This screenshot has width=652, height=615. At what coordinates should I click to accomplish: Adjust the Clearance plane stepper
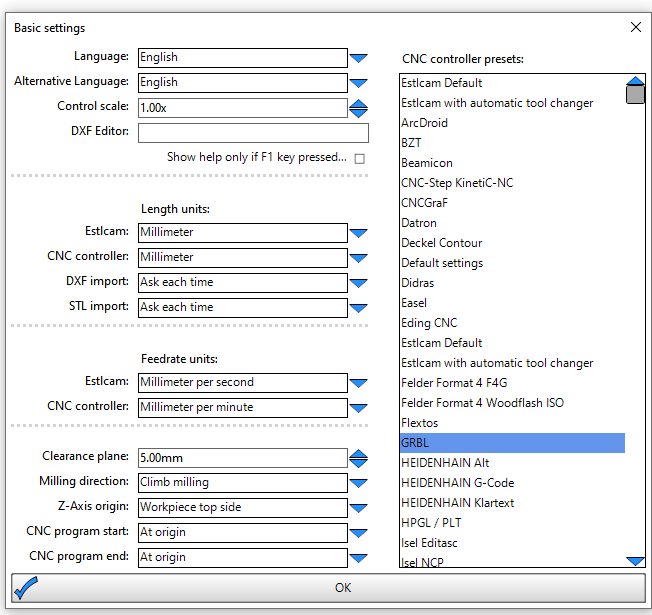(359, 458)
